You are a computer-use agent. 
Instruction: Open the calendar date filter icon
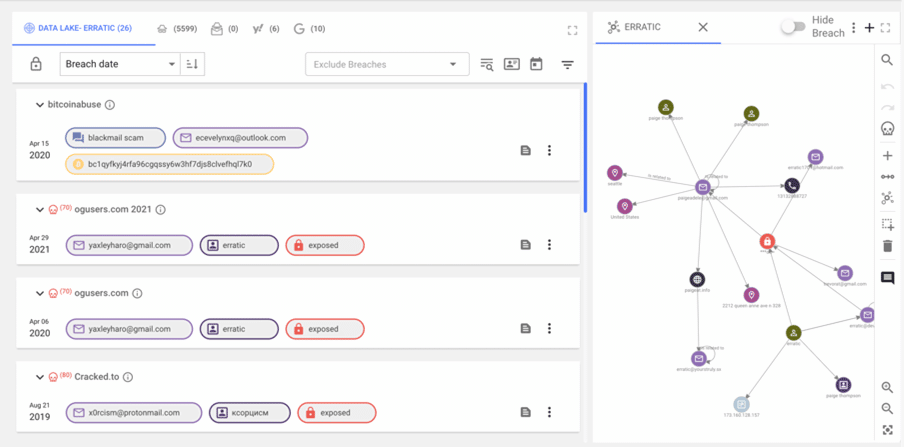[536, 64]
